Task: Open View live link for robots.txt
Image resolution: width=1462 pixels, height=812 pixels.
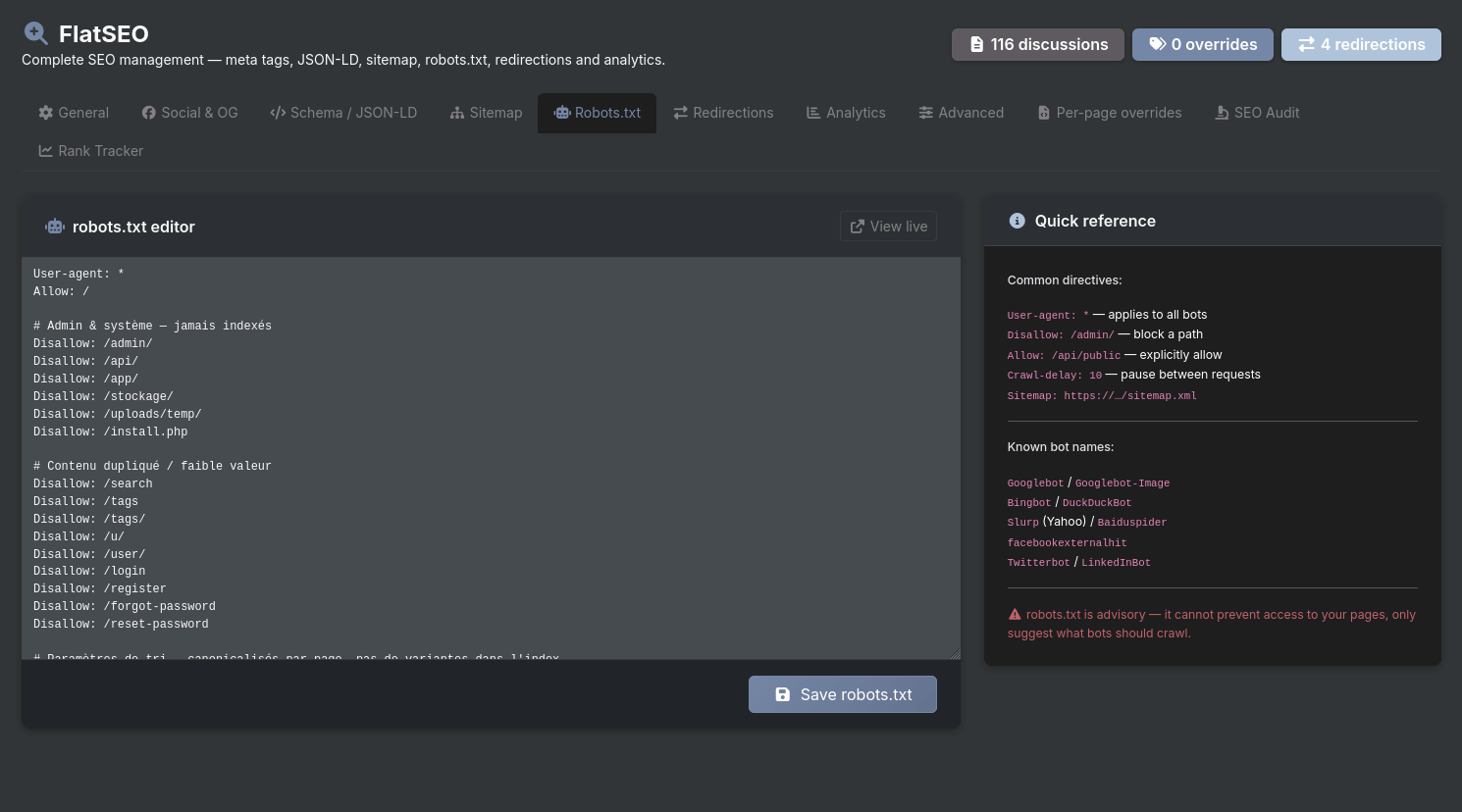Action: 888,227
